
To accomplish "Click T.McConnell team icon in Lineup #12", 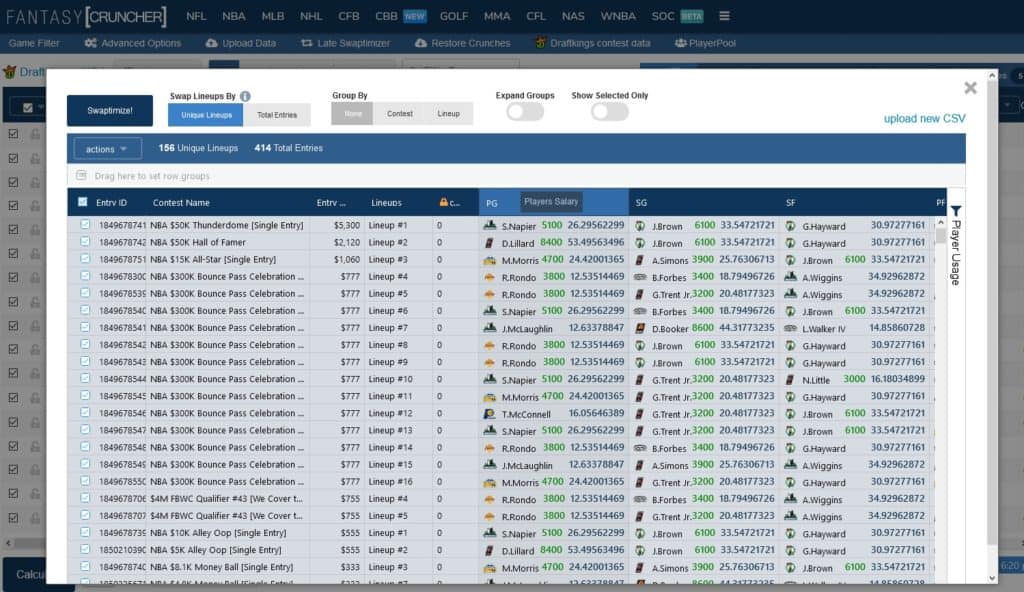I will (x=489, y=414).
